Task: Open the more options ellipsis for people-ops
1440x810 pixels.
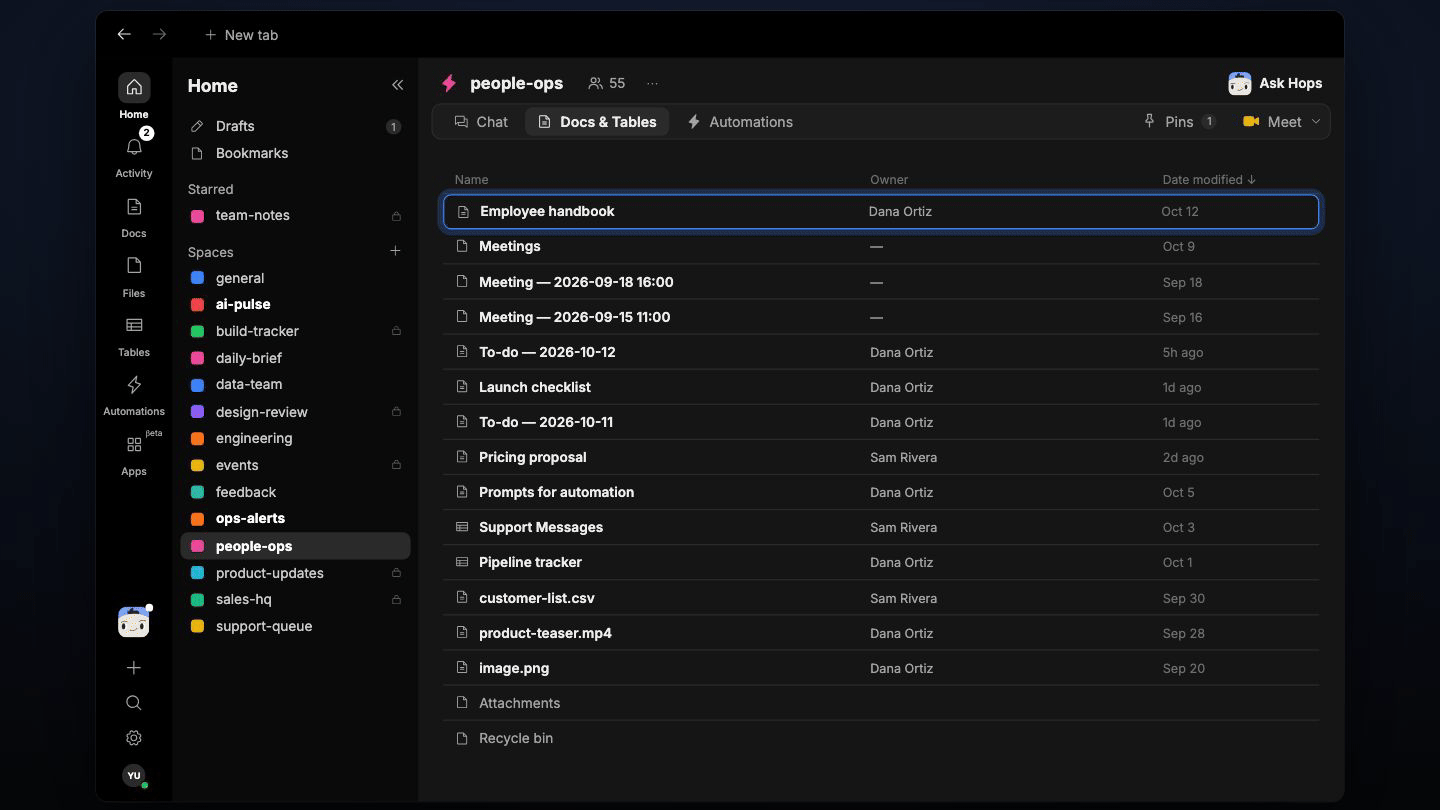Action: (652, 83)
